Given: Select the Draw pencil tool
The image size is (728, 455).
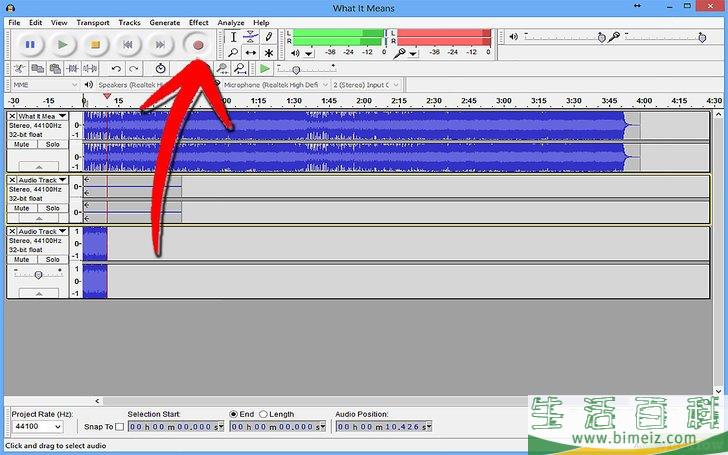Looking at the screenshot, I should click(x=268, y=37).
